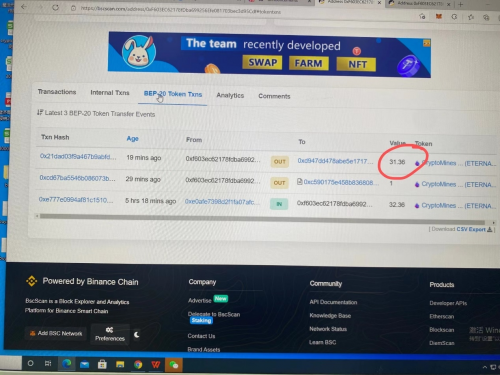Viewport: 500px width, 375px height.
Task: Open the Mail app from the taskbar
Action: click(84, 364)
